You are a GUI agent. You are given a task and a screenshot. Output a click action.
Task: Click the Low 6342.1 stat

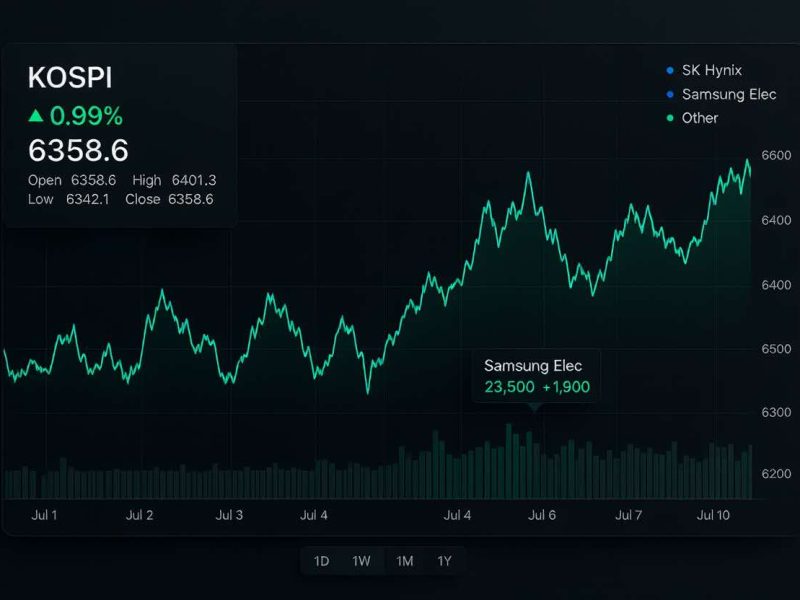[x=68, y=199]
